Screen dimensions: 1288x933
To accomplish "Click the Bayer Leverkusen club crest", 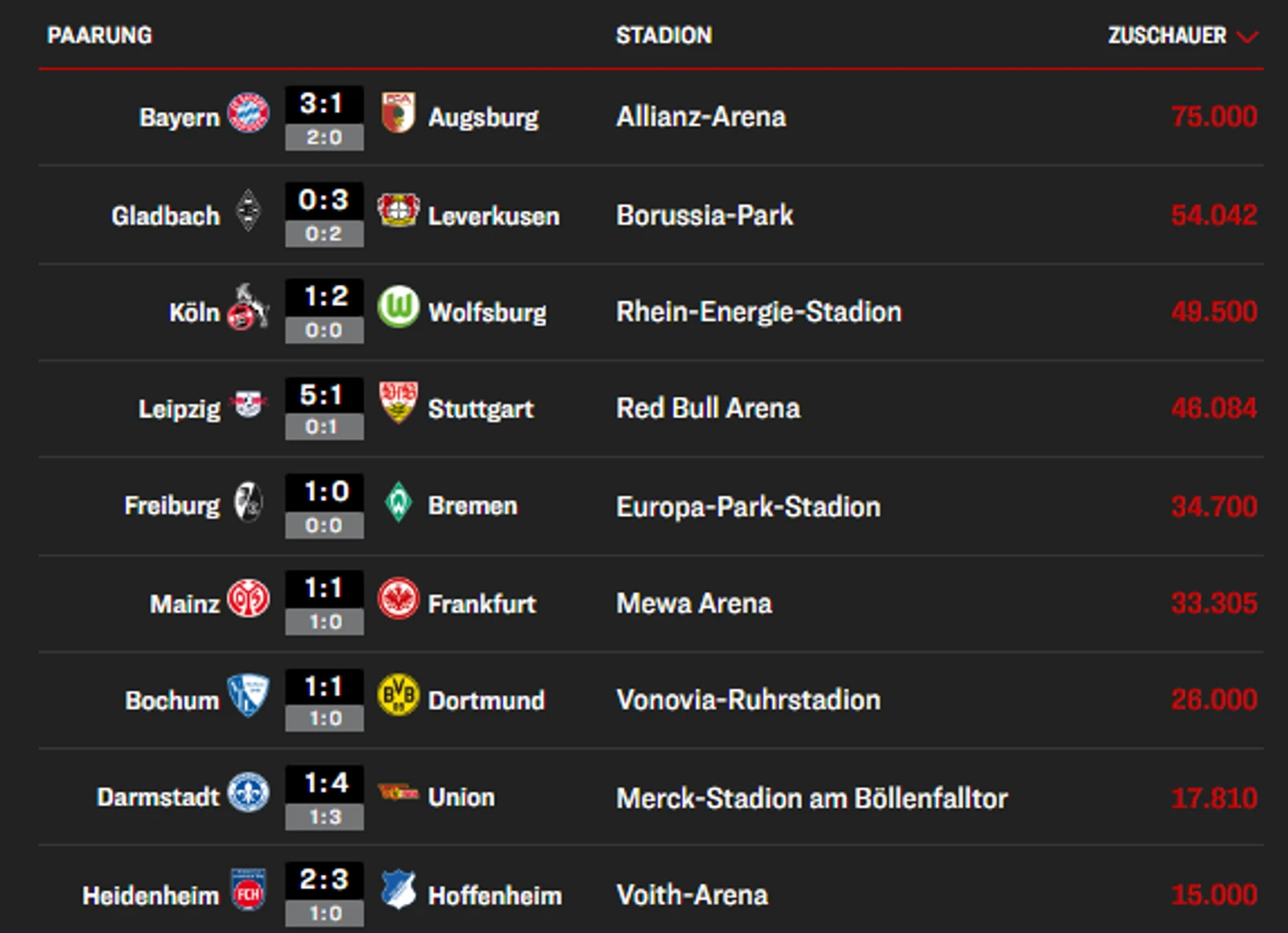I will [x=398, y=211].
